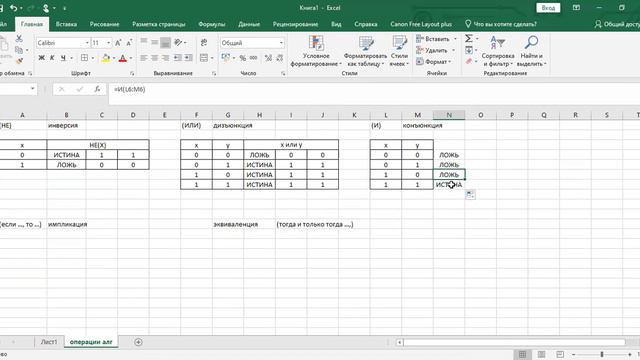Open Форматировать как таблицу
The height and width of the screenshot is (360, 640).
tap(365, 51)
